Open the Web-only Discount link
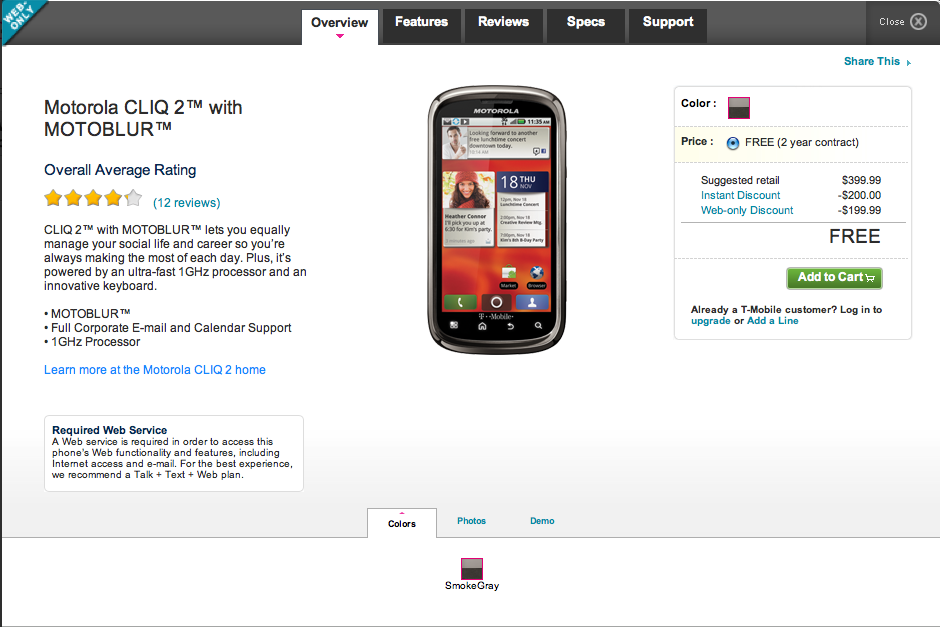Image resolution: width=940 pixels, height=627 pixels. 747,210
